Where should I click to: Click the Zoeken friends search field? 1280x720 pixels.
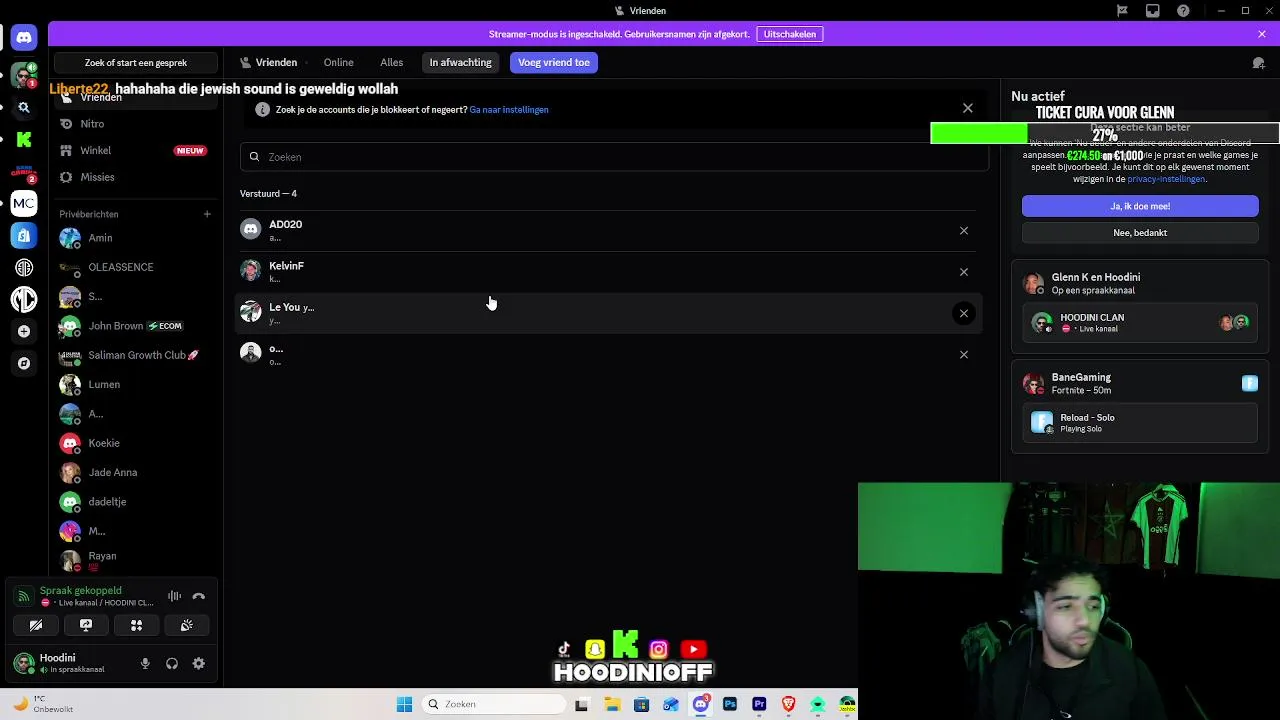614,157
